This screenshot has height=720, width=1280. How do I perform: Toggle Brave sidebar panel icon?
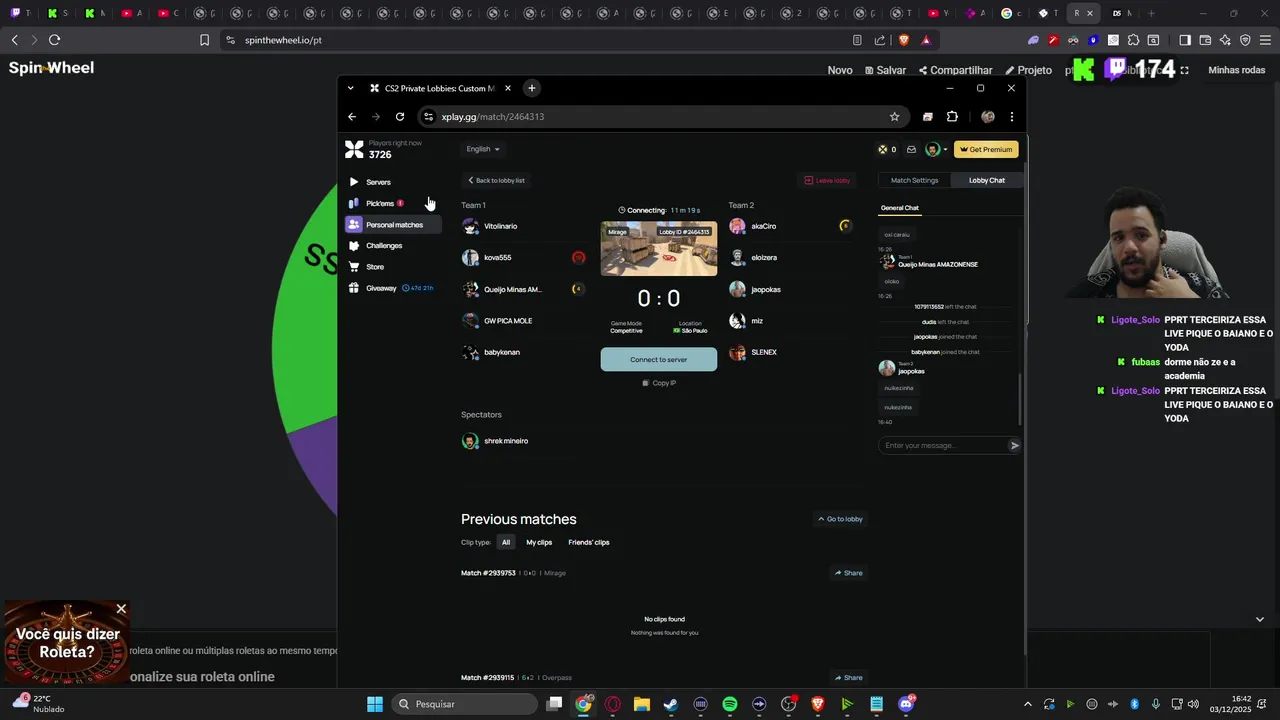[1185, 40]
